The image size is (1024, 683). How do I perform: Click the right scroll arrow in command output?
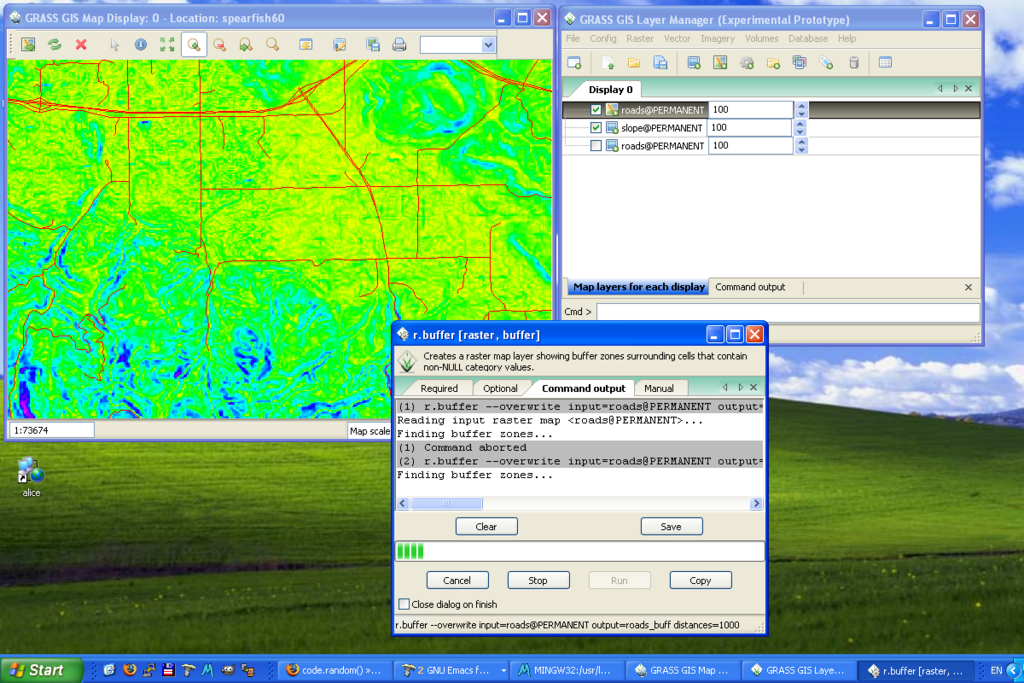click(756, 503)
